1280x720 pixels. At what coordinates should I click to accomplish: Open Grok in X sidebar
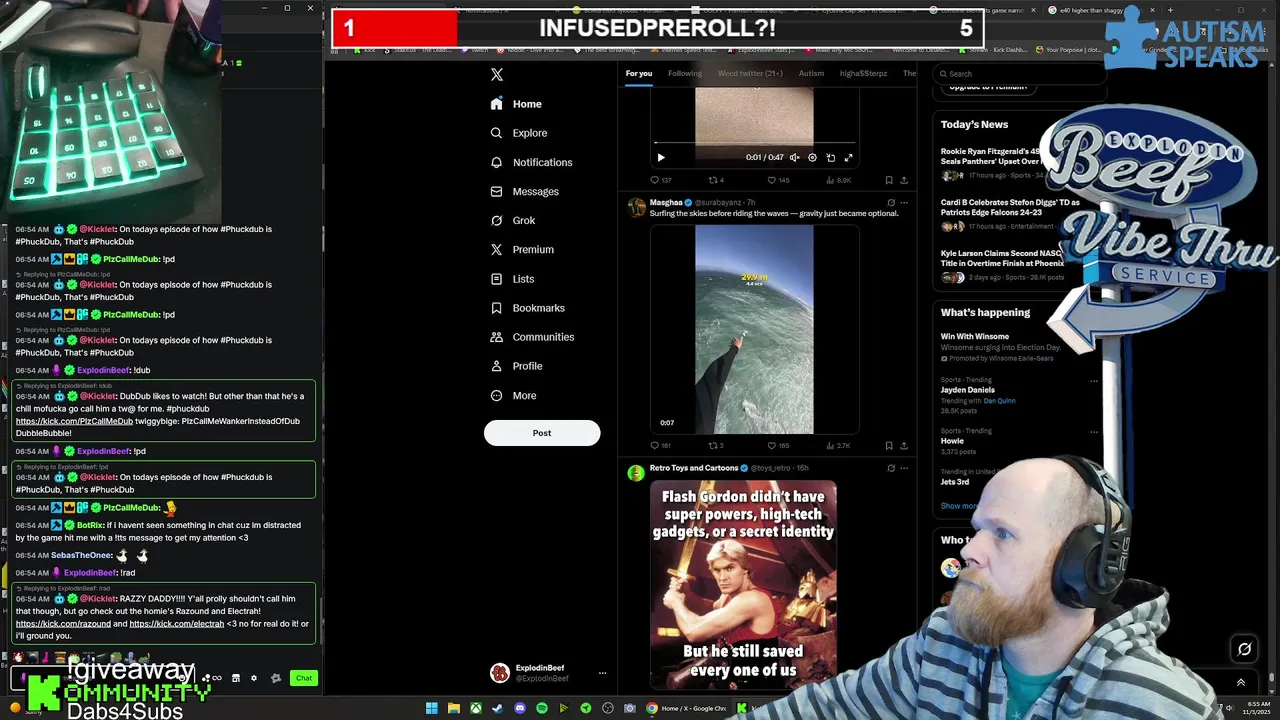point(513,220)
